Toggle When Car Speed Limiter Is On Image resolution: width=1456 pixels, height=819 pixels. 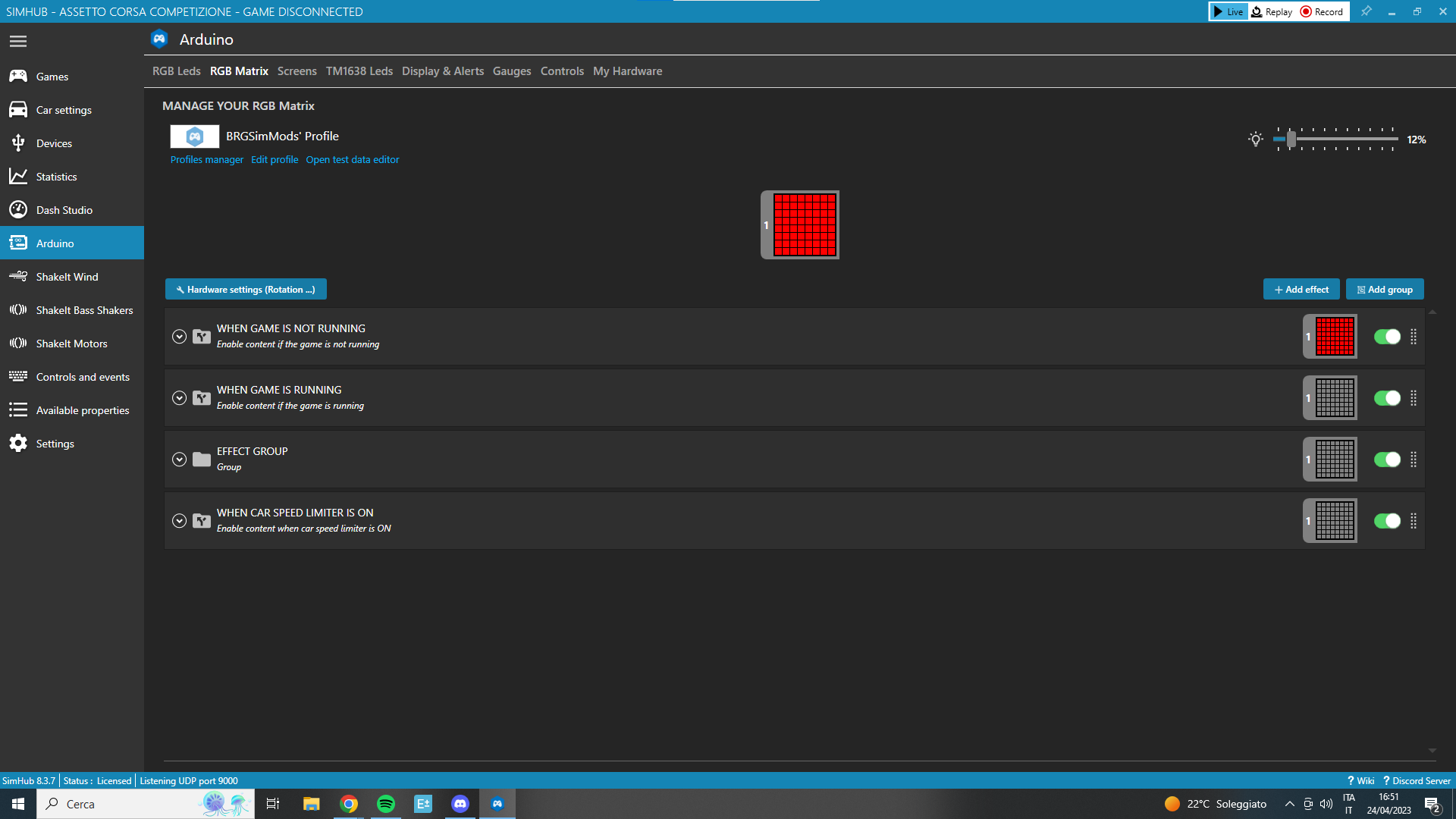tap(1387, 521)
